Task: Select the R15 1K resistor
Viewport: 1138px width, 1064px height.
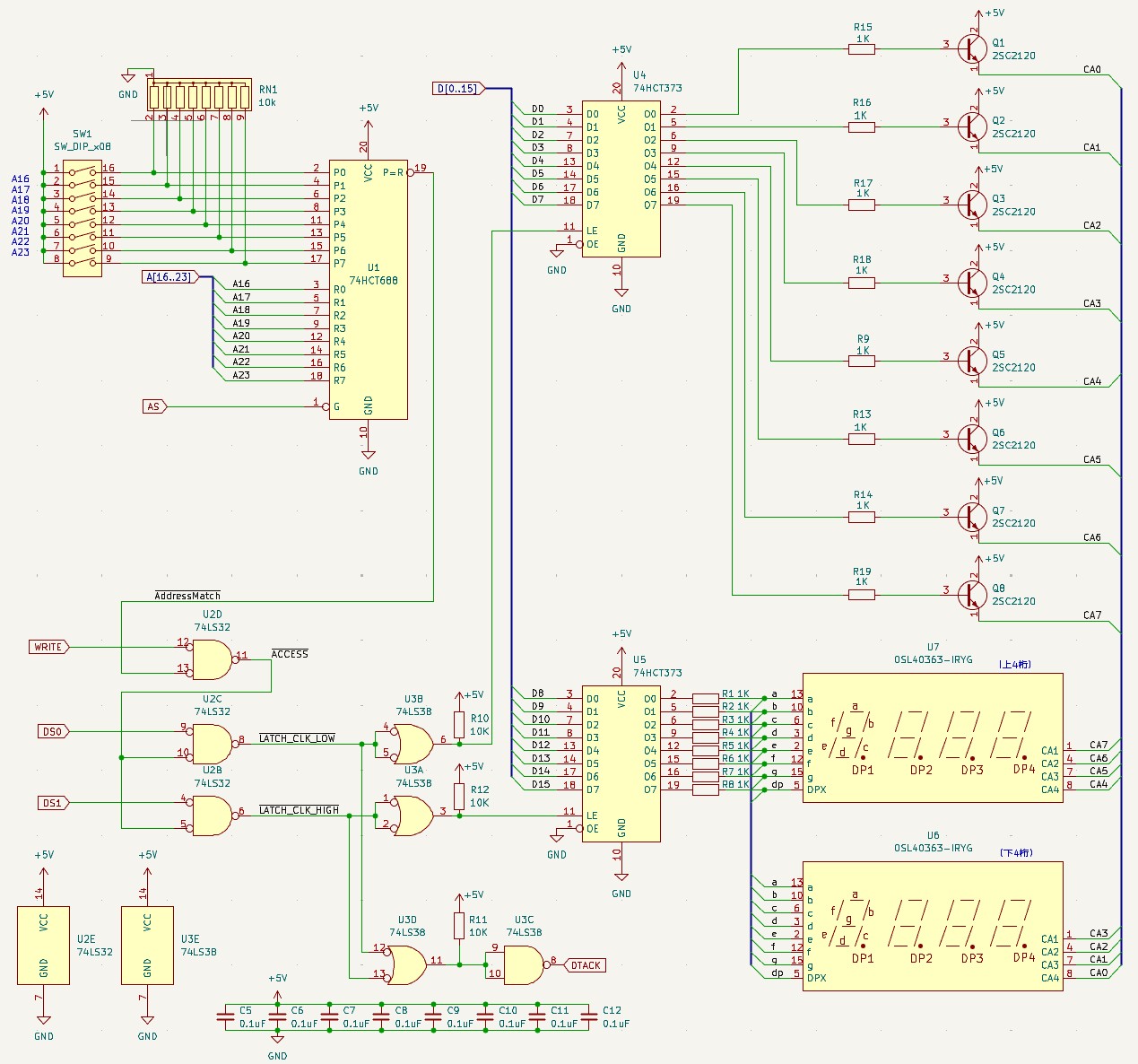Action: (x=862, y=49)
